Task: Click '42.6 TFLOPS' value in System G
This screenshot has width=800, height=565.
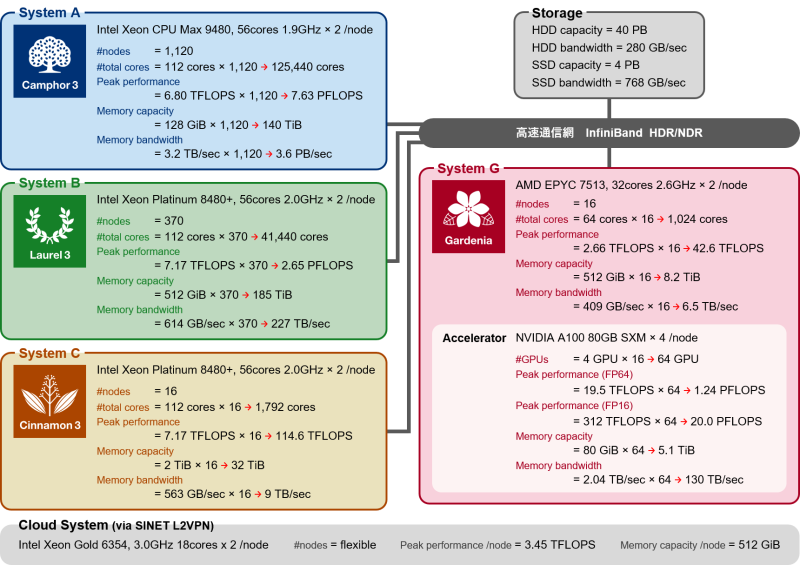Action: (728, 248)
